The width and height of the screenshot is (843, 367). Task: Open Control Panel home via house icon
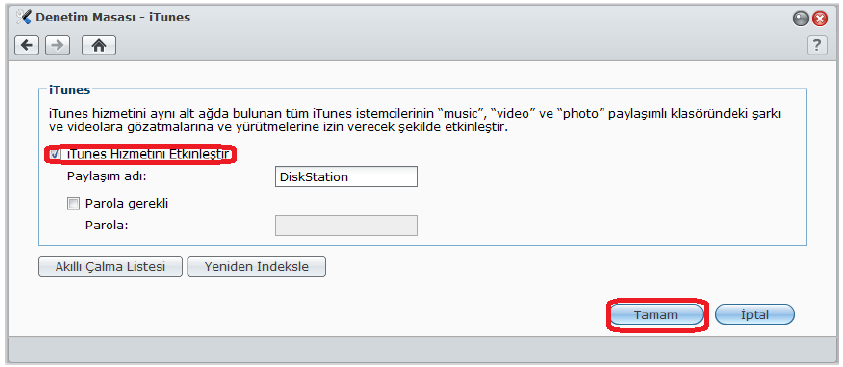point(99,46)
